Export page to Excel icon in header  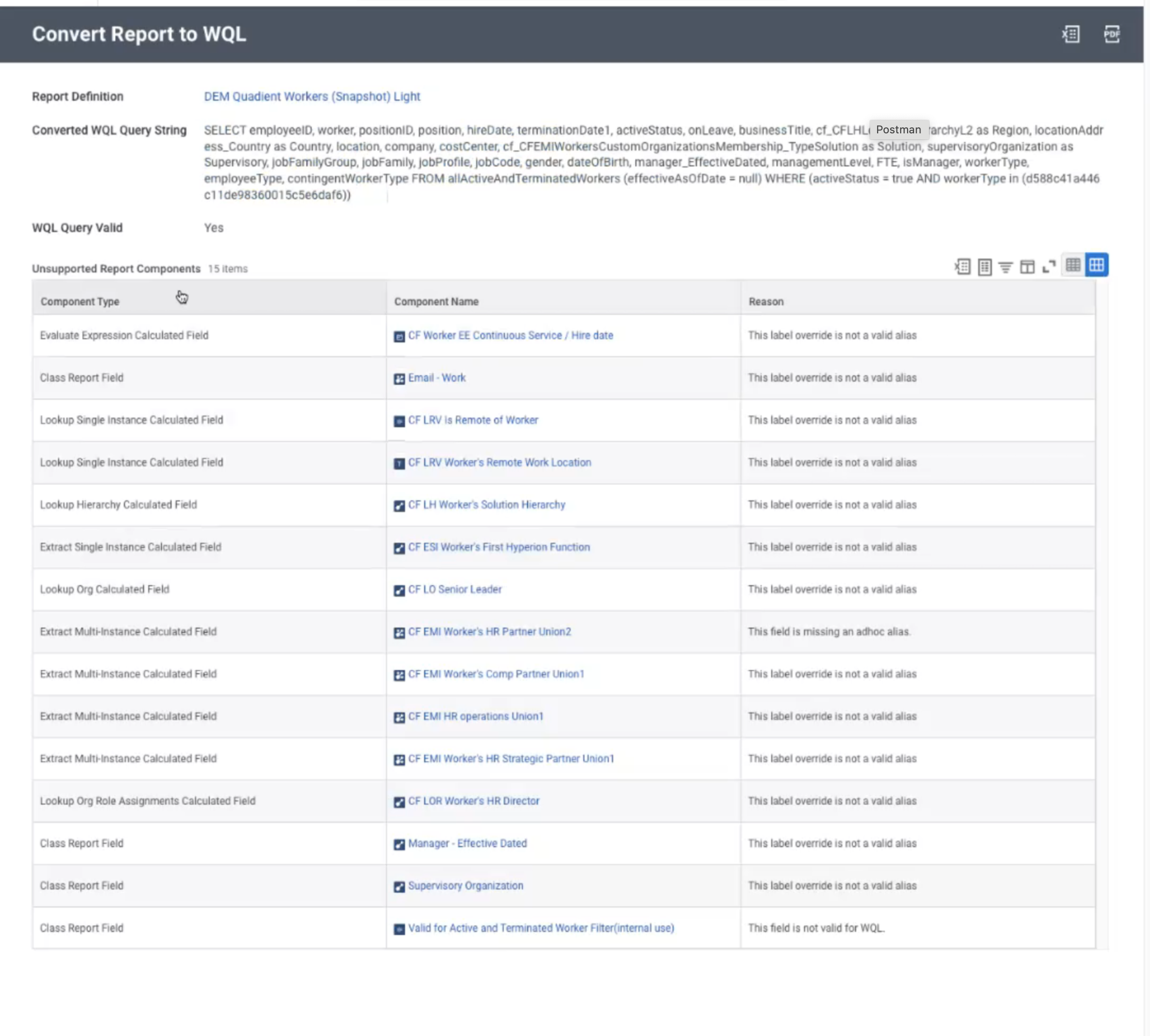[x=1071, y=34]
